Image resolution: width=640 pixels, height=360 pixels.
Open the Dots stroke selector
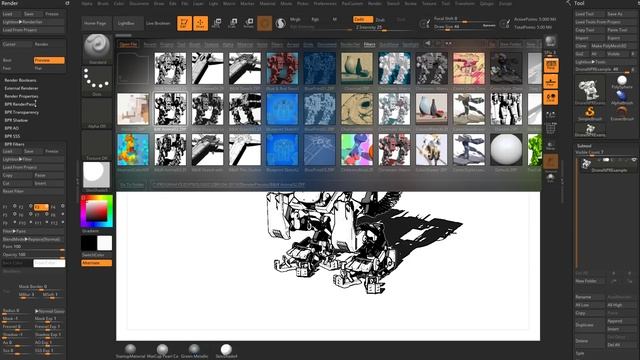pos(97,81)
